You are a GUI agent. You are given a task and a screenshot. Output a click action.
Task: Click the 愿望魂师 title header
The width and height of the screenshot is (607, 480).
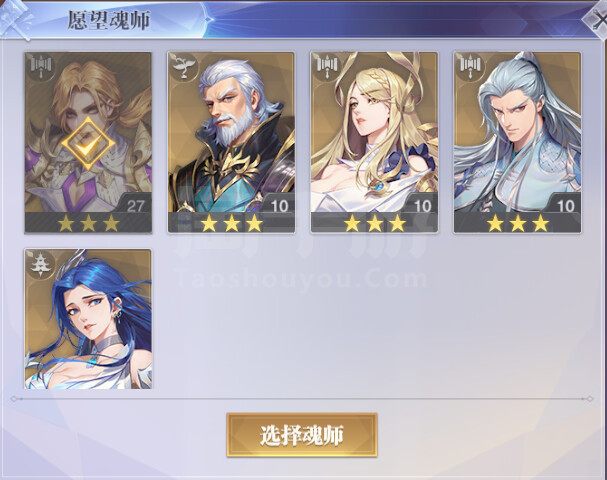pos(109,20)
